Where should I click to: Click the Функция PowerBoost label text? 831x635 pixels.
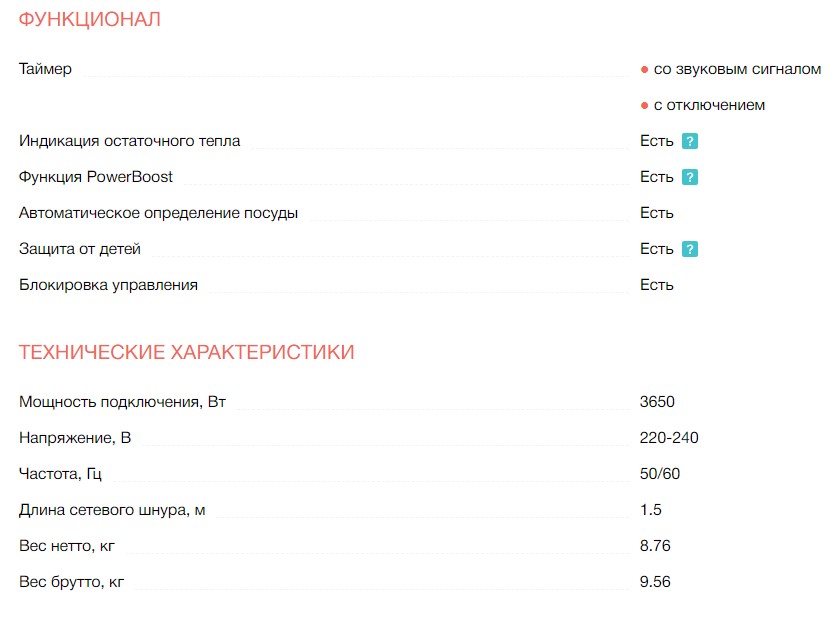pos(96,177)
